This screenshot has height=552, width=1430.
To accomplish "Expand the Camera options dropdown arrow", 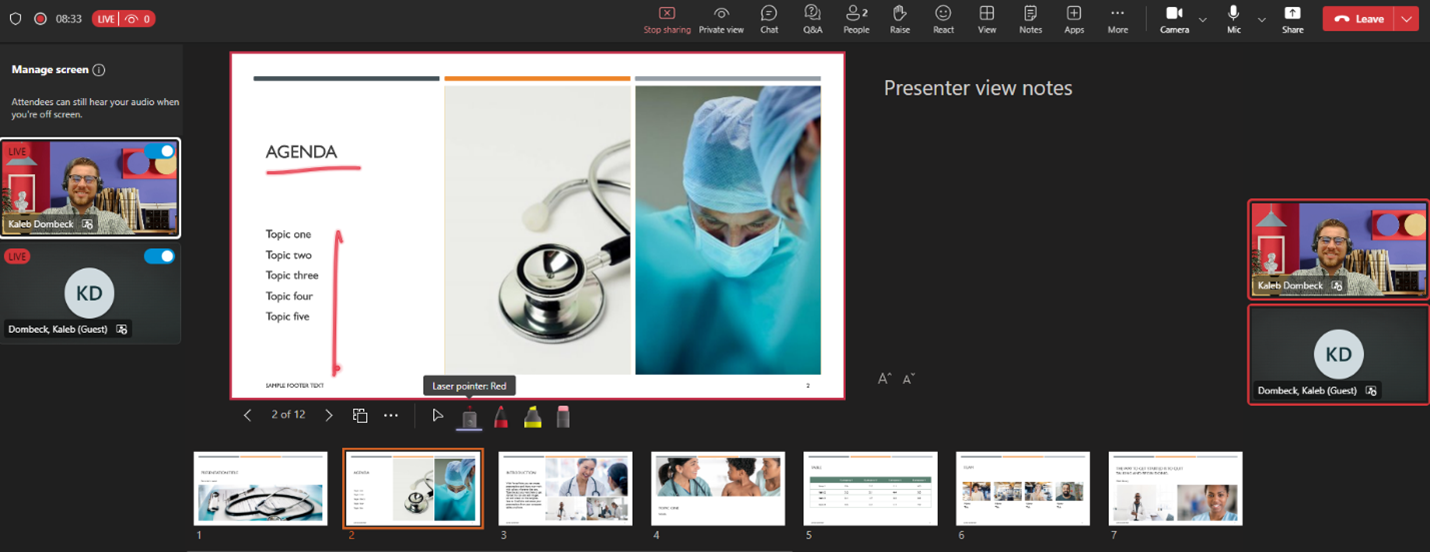I will (1202, 19).
